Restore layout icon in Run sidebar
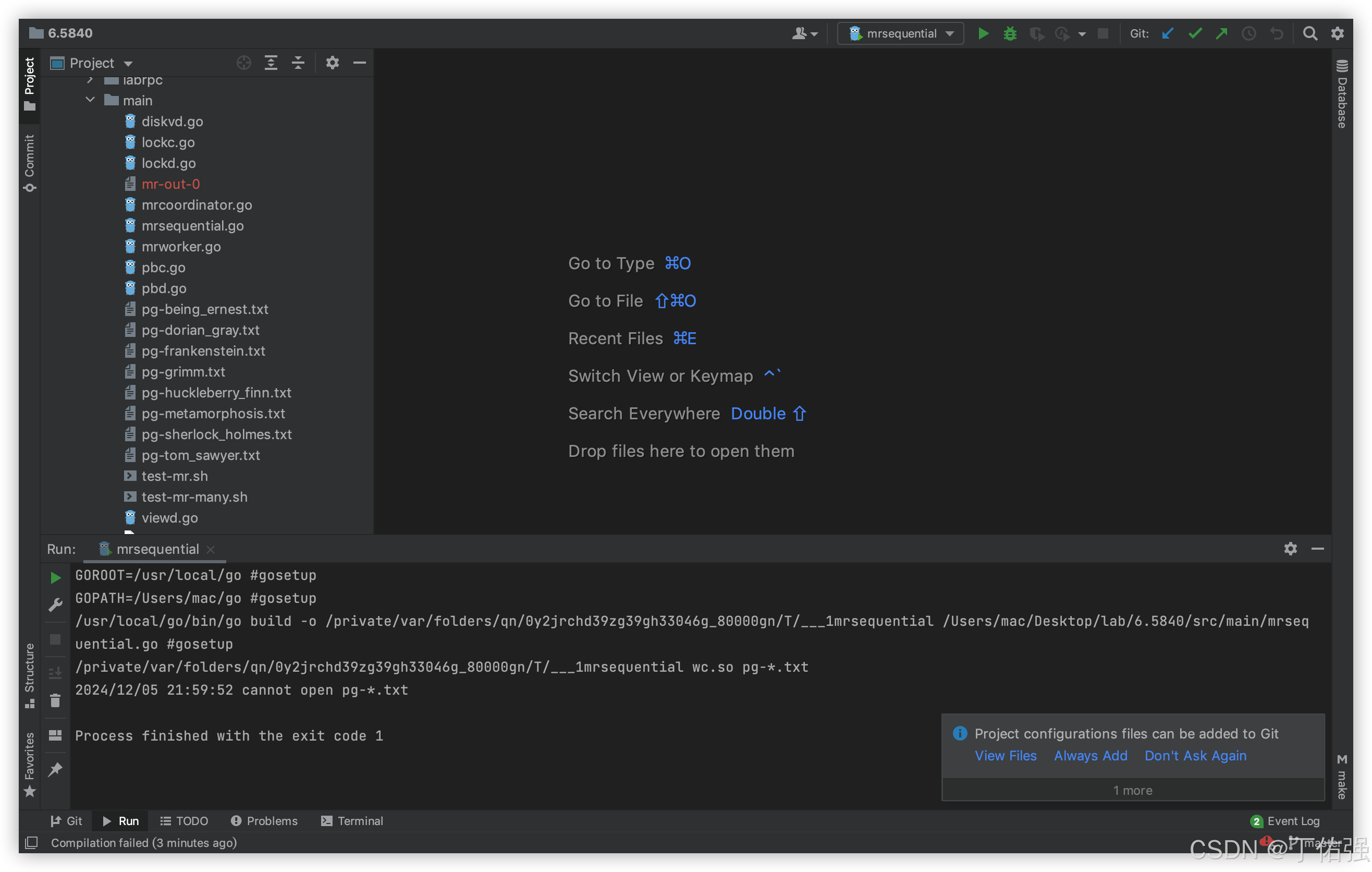 (55, 735)
